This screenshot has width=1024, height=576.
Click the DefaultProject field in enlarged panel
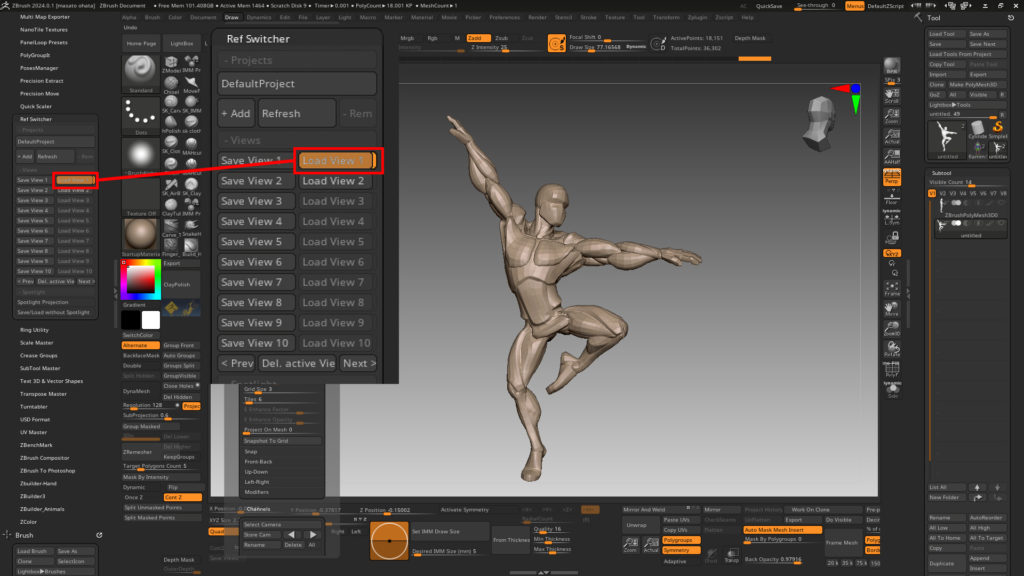click(297, 84)
